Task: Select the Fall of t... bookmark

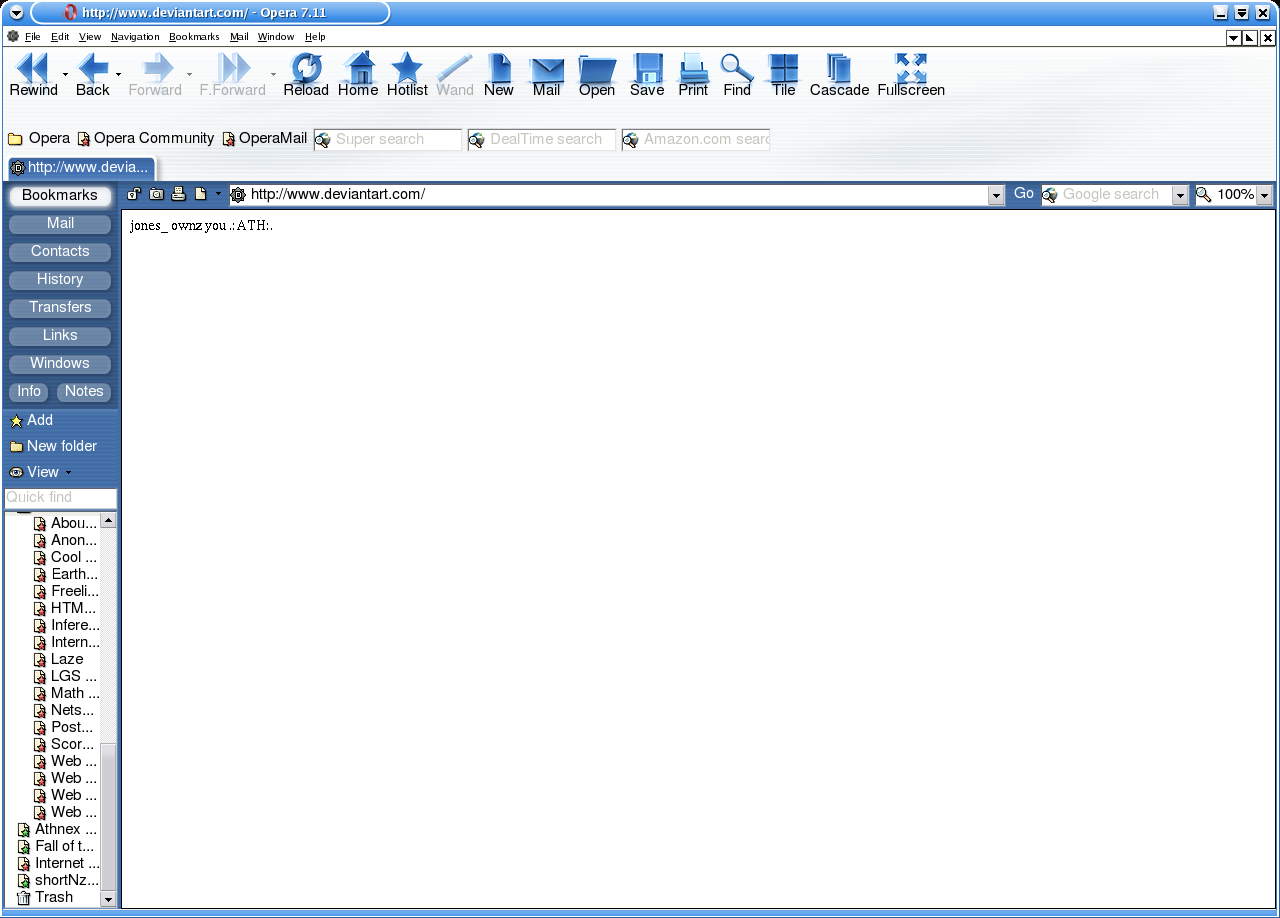Action: click(x=56, y=846)
